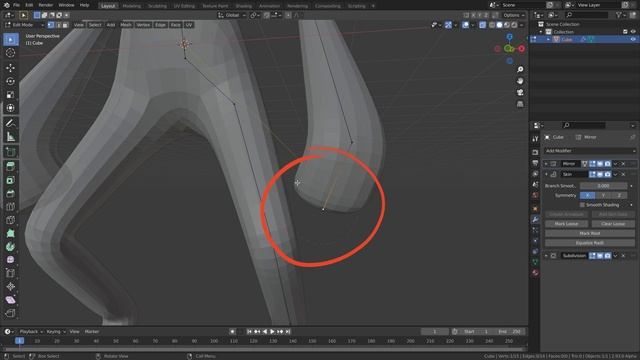Click the viewport zoom magnifier icon
This screenshot has height=360, width=640.
tap(520, 70)
